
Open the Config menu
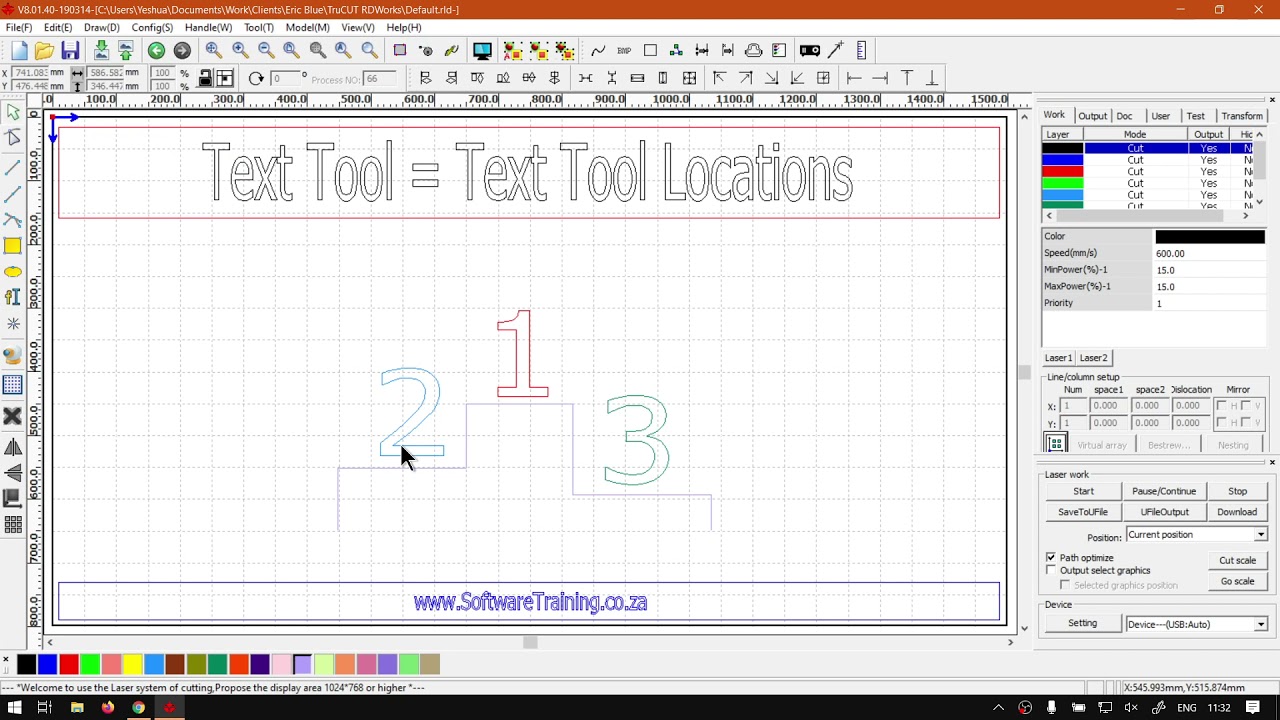click(152, 27)
